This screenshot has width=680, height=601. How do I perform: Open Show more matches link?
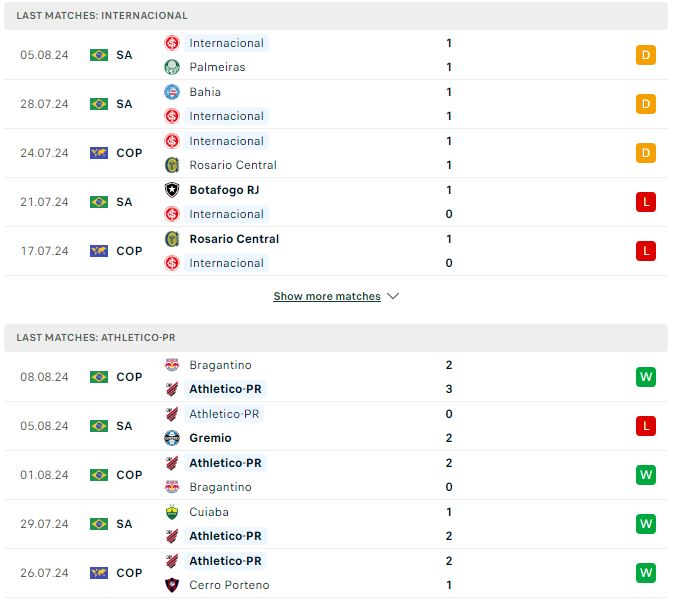[x=327, y=296]
